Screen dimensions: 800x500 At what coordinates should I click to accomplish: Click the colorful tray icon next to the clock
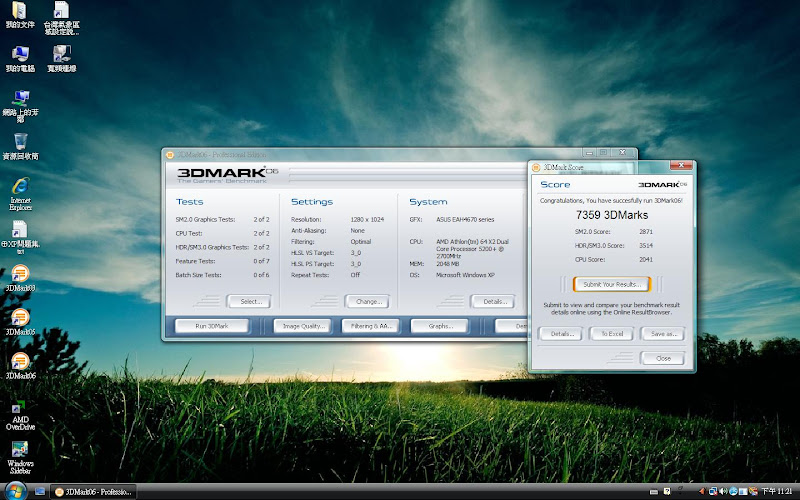click(x=753, y=492)
